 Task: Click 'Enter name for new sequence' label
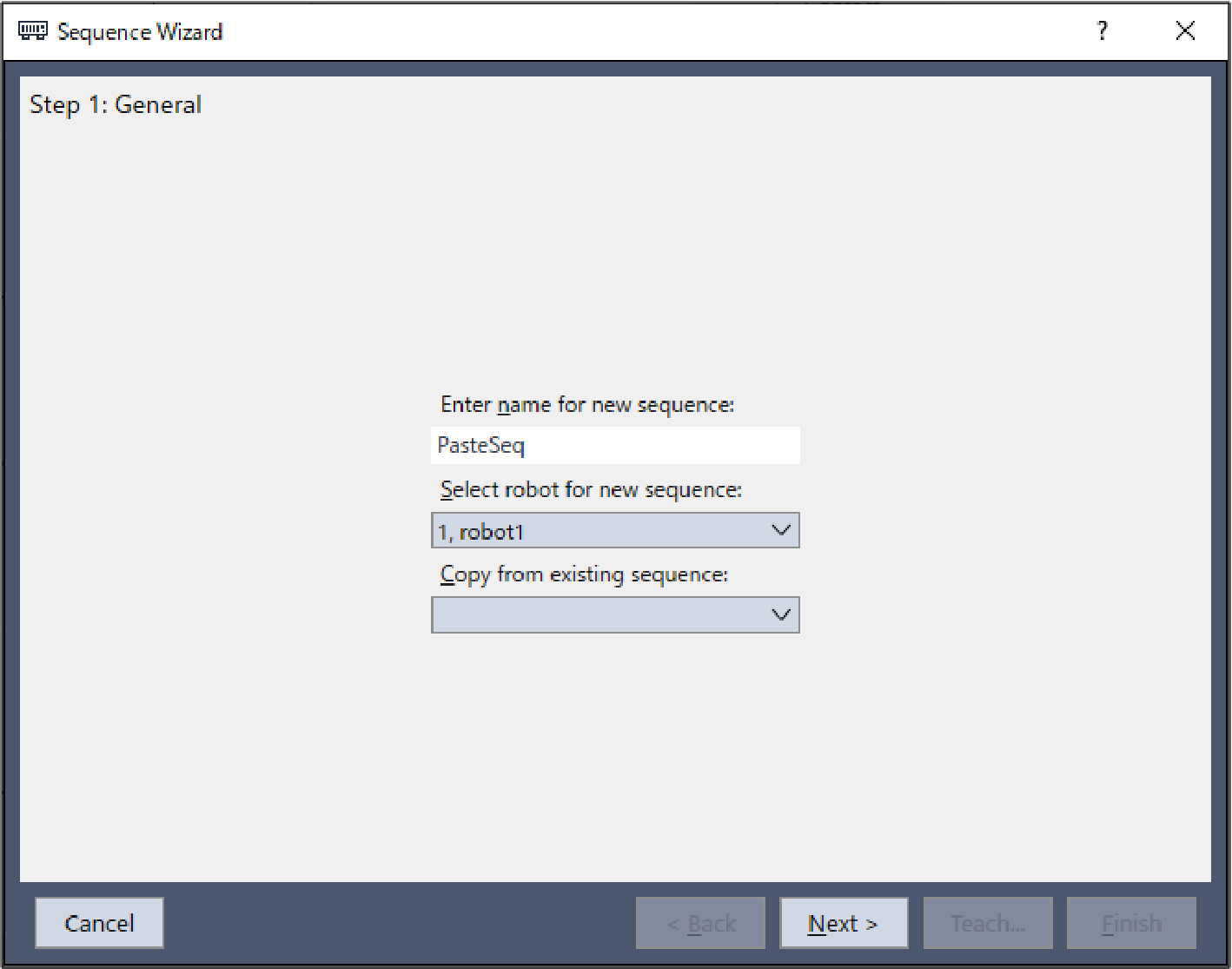(587, 405)
